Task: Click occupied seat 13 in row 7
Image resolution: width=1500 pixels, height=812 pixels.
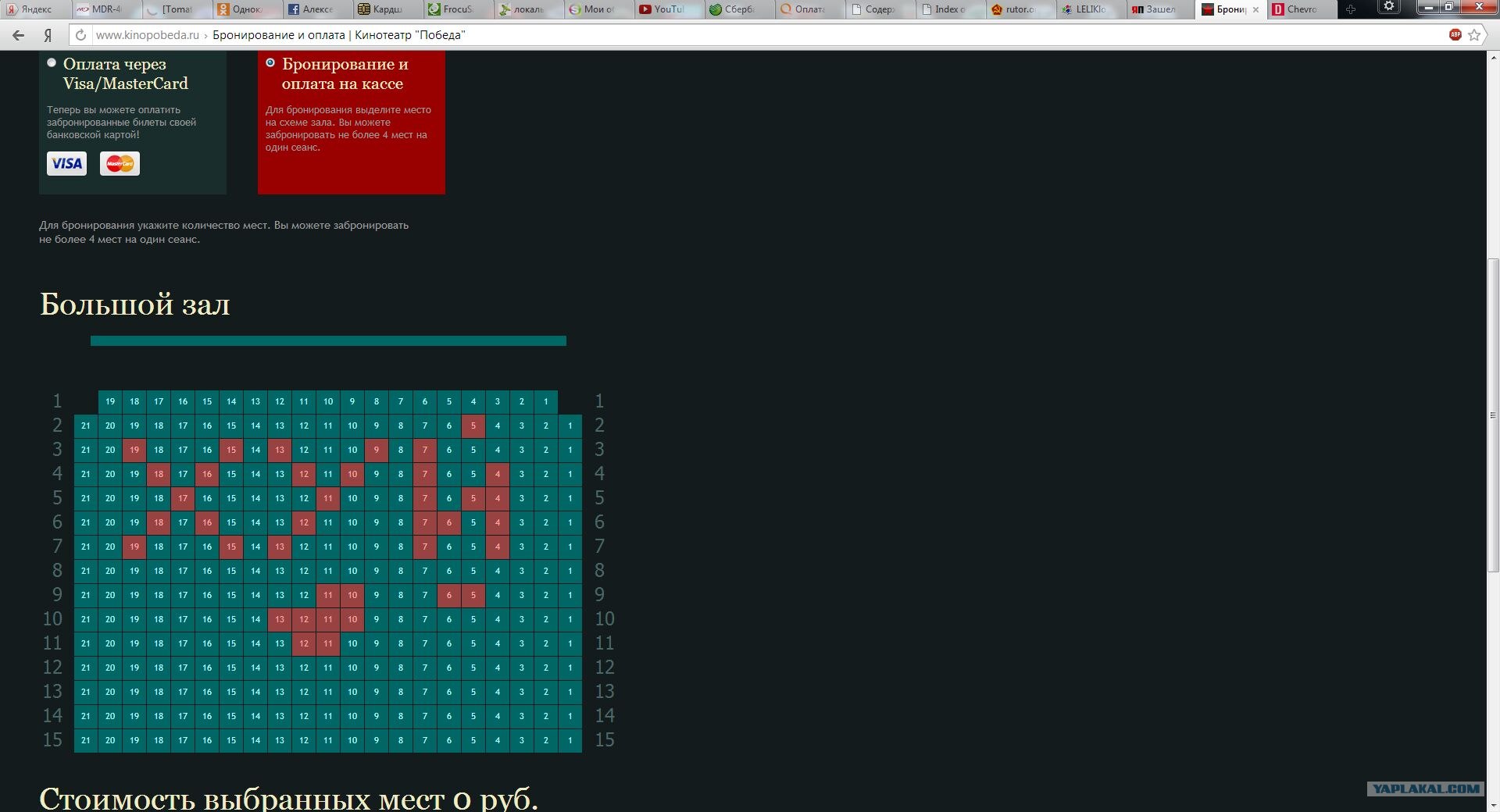Action: (280, 547)
